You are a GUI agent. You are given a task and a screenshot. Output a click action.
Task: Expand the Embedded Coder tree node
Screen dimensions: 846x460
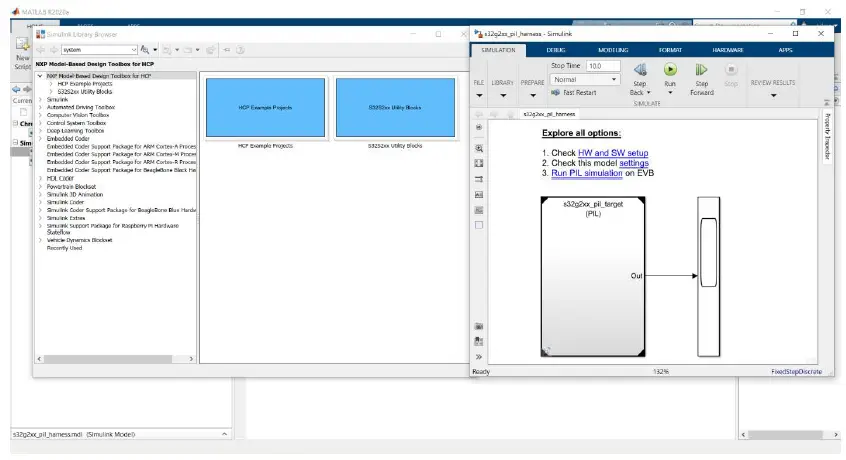click(40, 139)
